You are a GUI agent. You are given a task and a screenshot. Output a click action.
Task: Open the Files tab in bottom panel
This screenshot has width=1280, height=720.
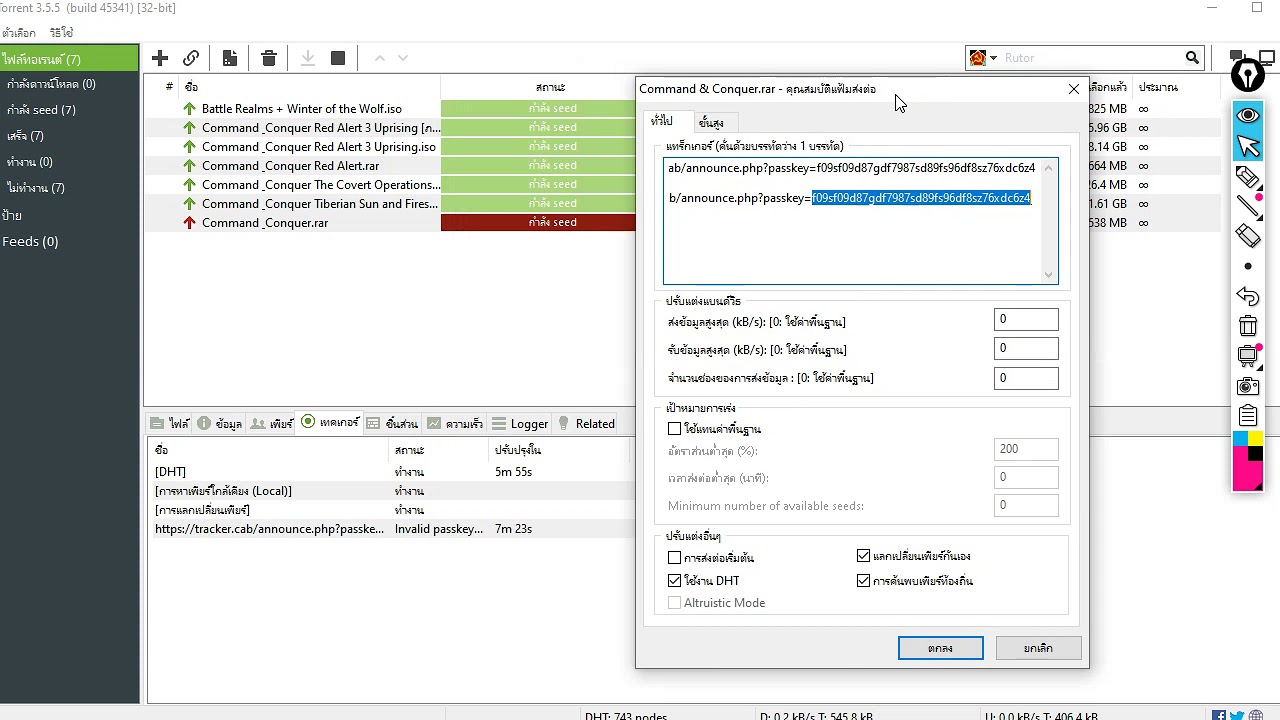[x=170, y=424]
